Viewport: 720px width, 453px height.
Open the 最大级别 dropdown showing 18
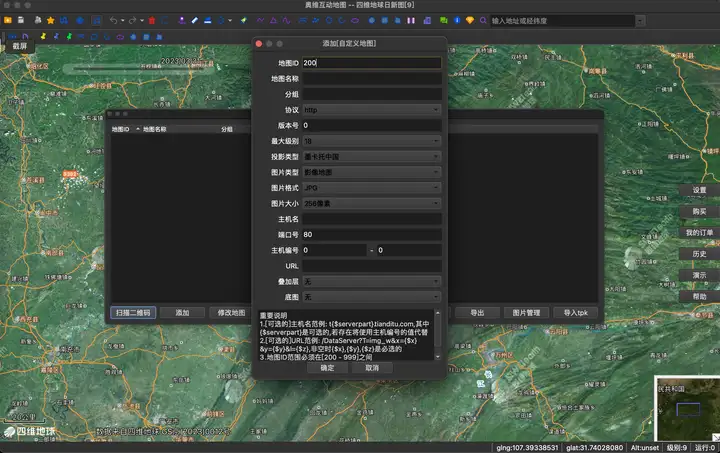tap(371, 141)
